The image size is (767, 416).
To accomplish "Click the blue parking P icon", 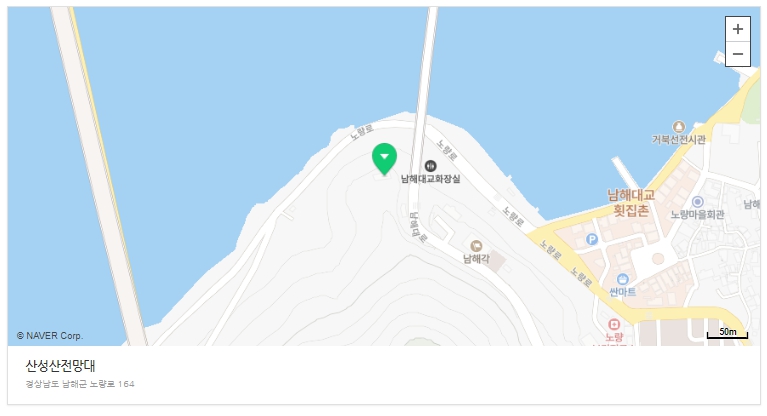I will 592,239.
